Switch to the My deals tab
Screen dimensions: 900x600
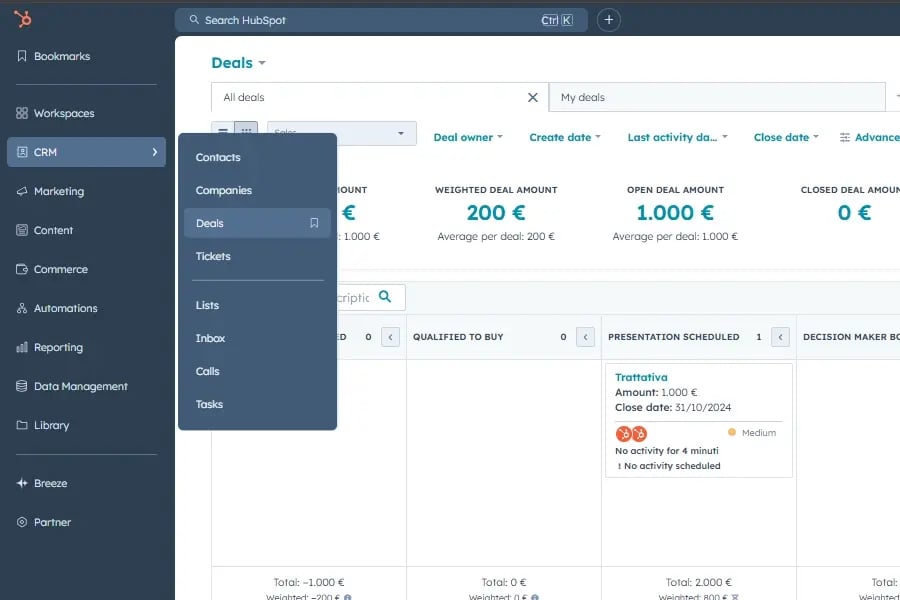(x=717, y=98)
